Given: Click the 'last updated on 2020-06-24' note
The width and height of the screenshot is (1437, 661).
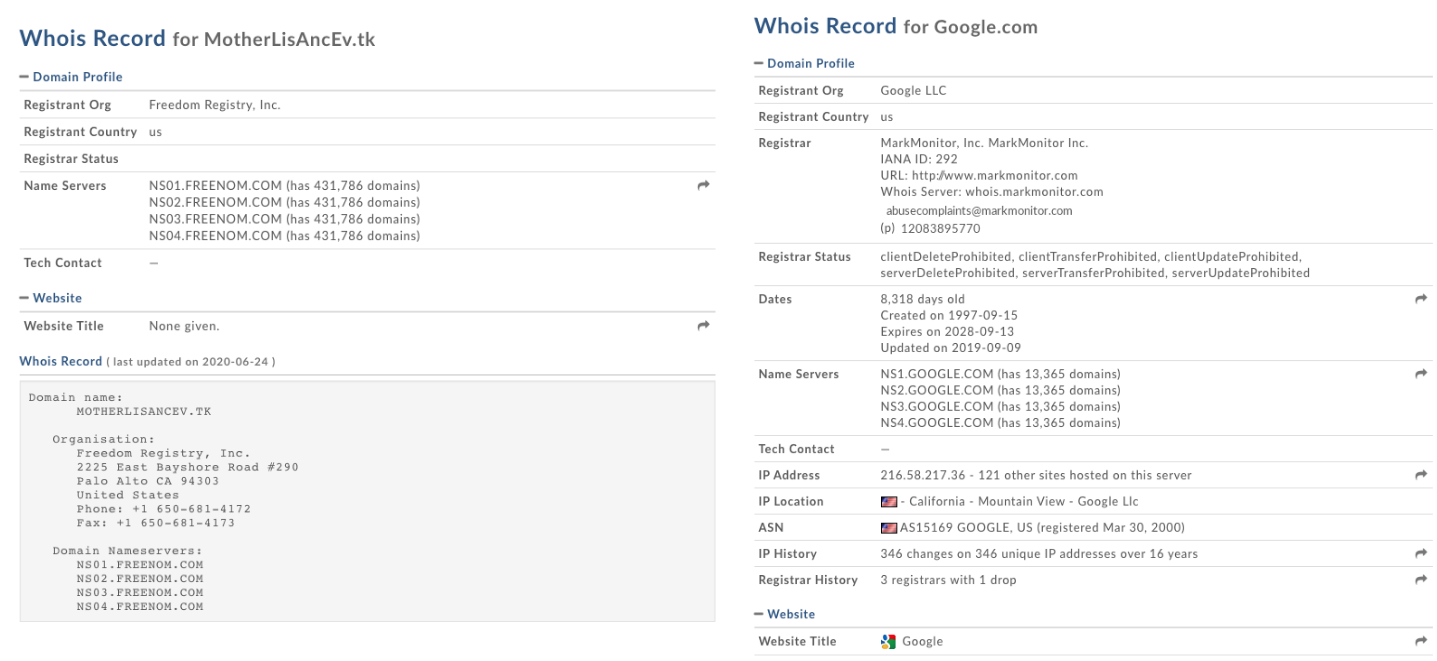Looking at the screenshot, I should (191, 361).
